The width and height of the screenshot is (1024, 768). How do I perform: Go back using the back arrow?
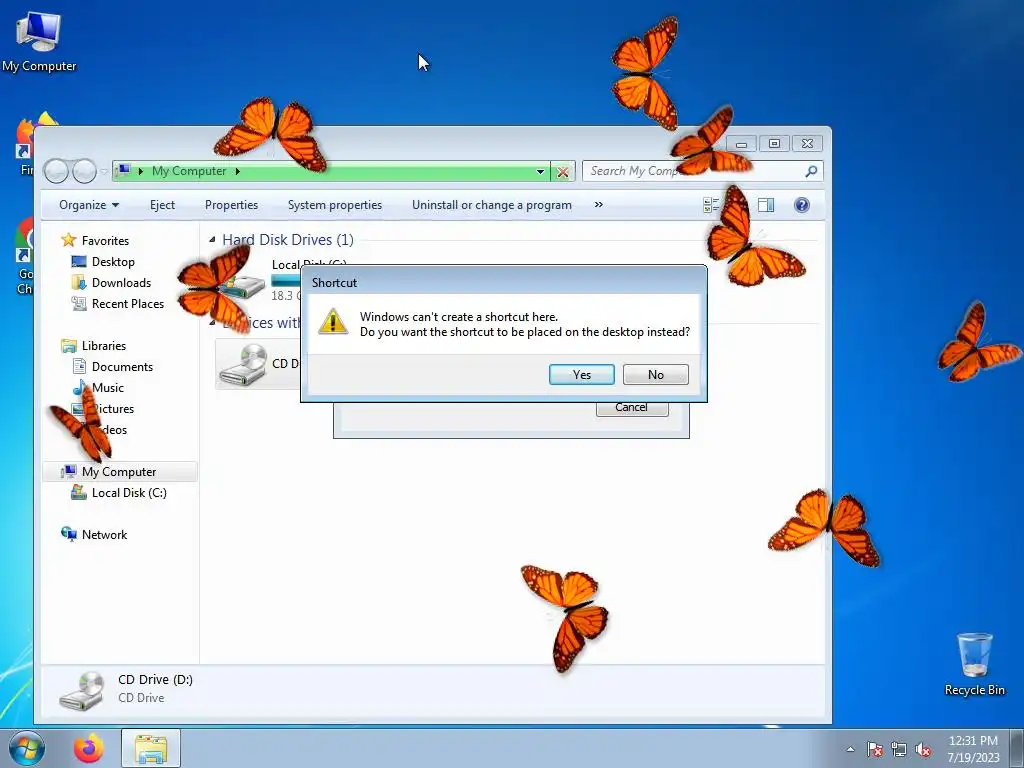tap(56, 171)
